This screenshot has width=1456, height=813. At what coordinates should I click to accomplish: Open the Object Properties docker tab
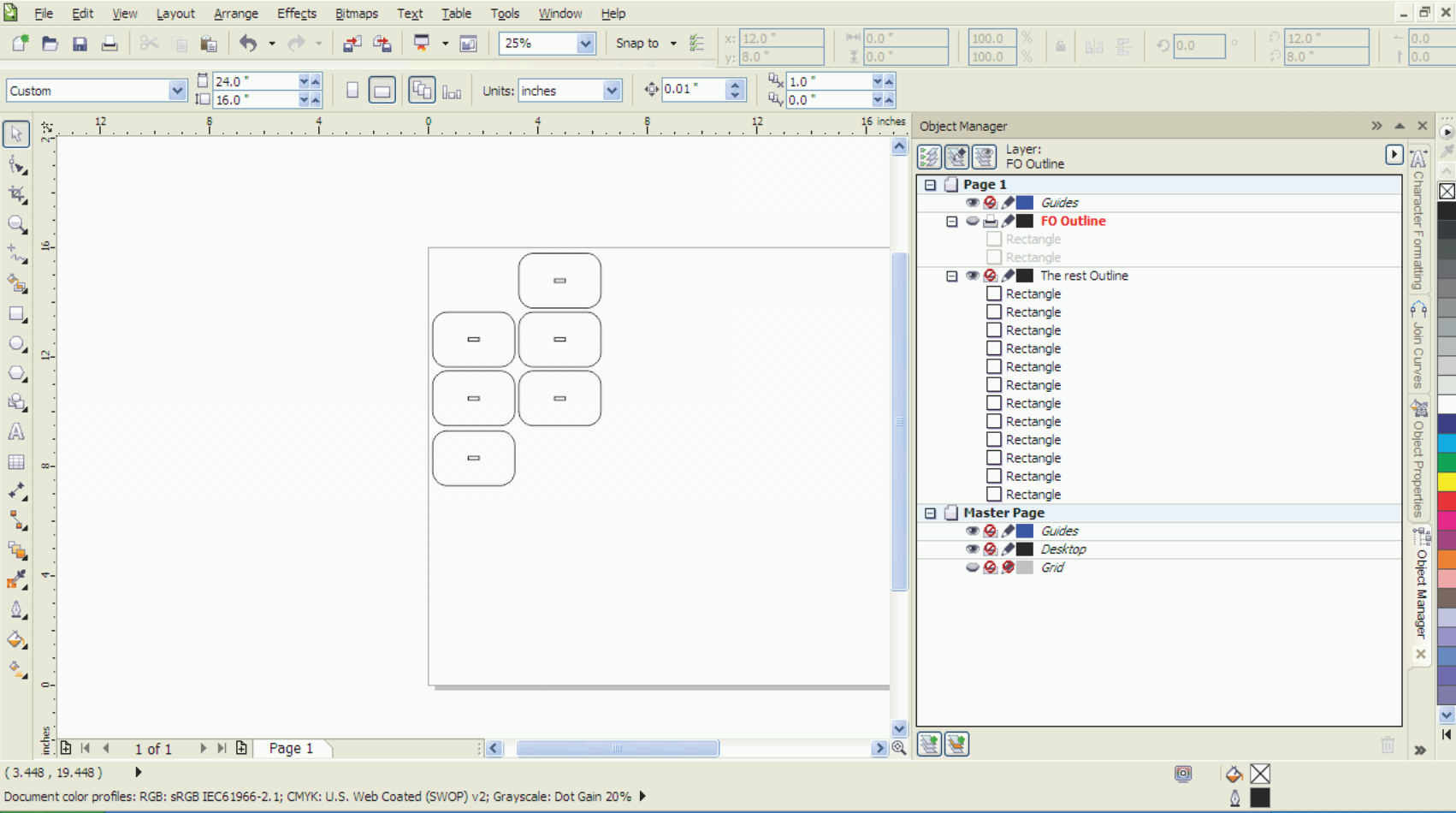[x=1419, y=459]
